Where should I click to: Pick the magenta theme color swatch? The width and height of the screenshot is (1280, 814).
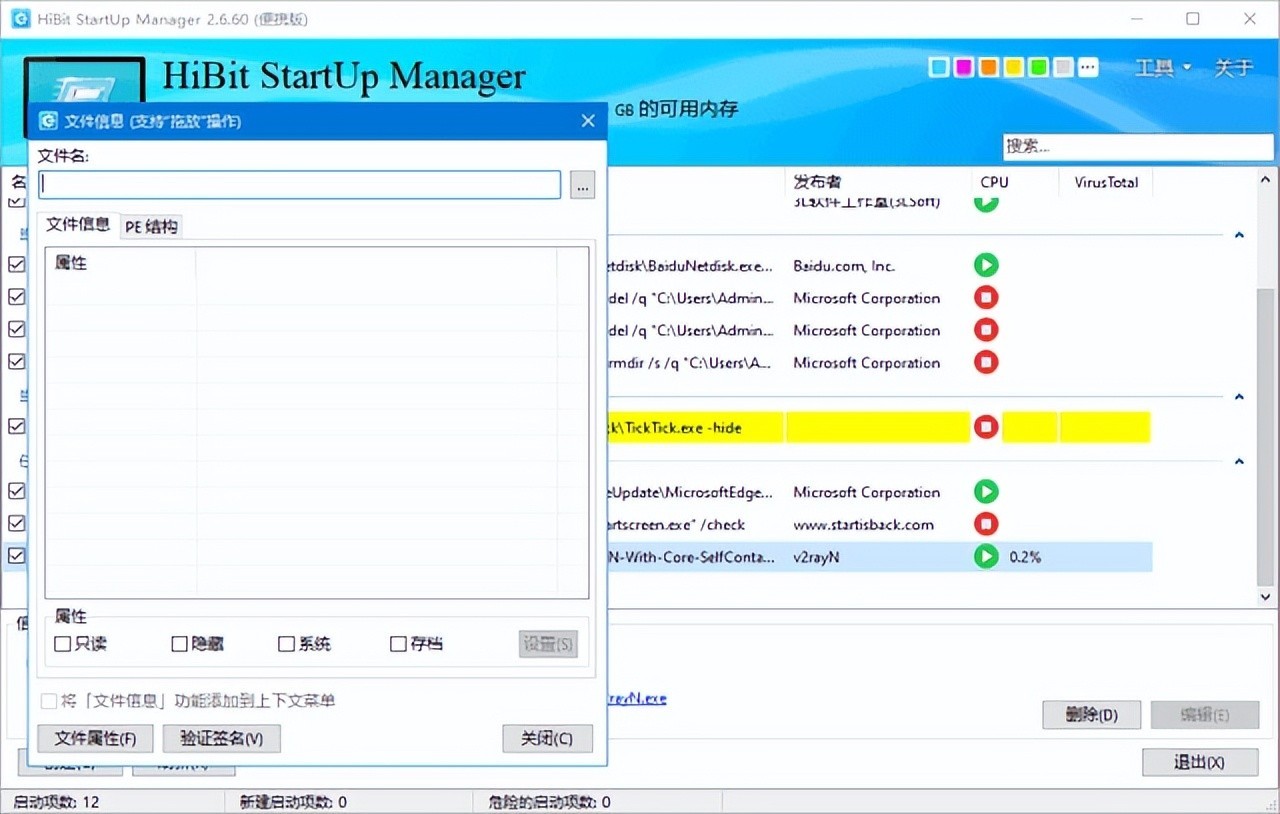pos(963,67)
